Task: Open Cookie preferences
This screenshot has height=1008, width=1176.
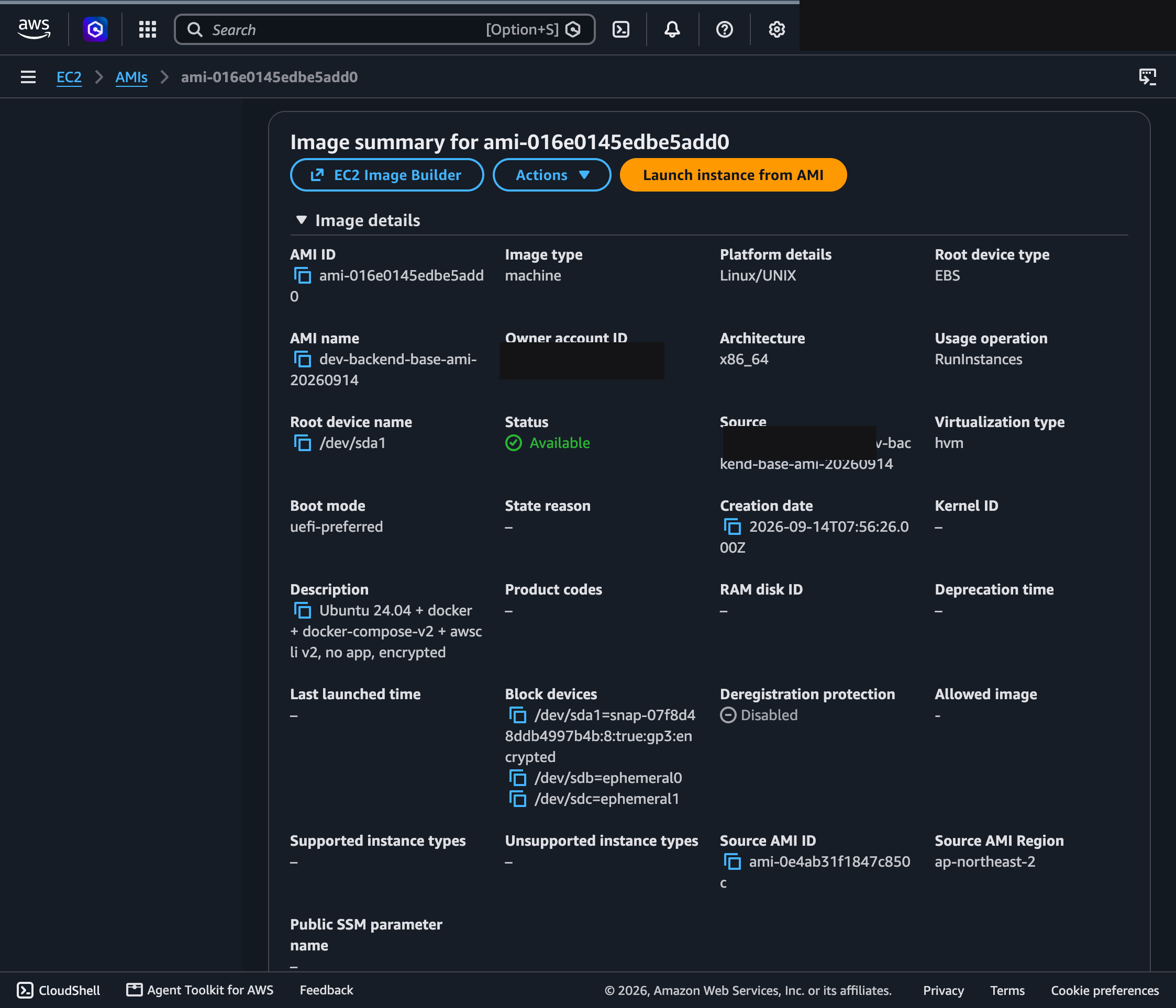Action: click(x=1104, y=990)
